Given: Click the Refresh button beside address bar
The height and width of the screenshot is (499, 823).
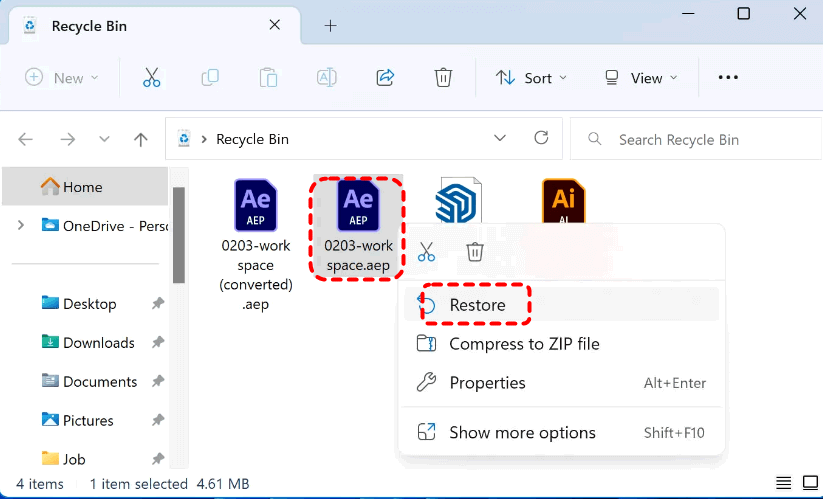Looking at the screenshot, I should coord(541,138).
